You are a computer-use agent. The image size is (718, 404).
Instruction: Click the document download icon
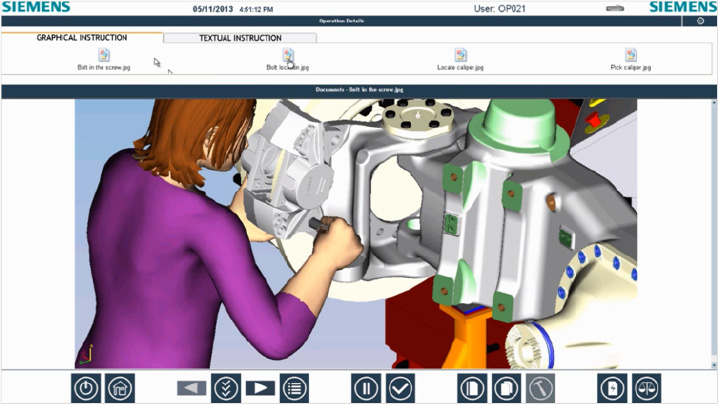(612, 388)
